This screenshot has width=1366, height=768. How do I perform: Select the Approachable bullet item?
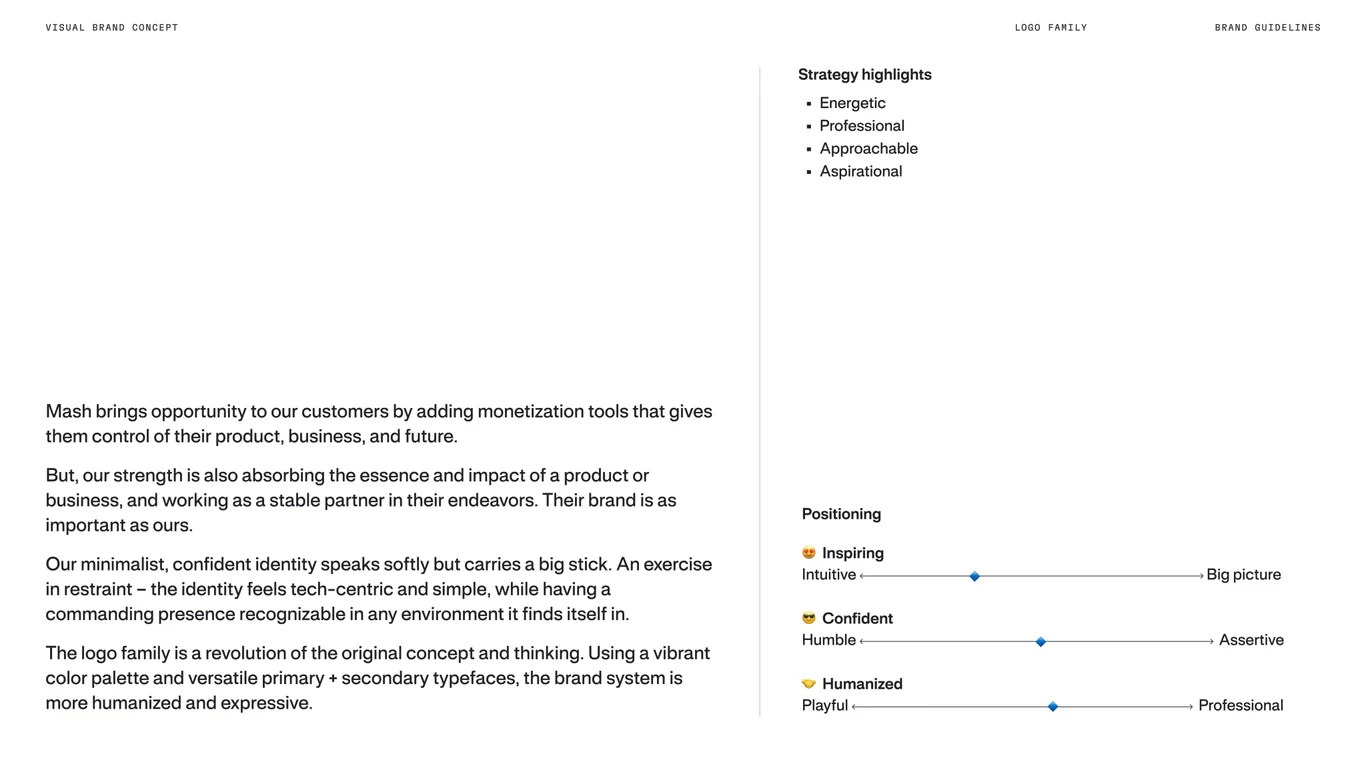click(868, 149)
